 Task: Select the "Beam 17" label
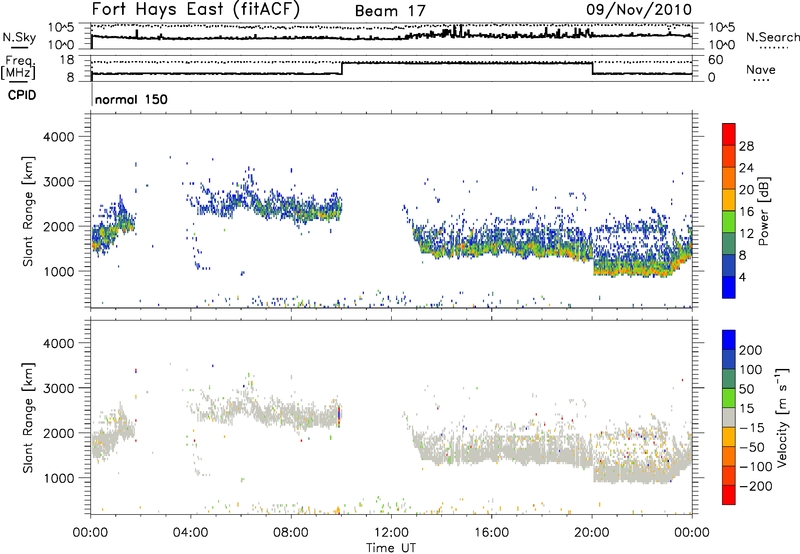tap(390, 11)
